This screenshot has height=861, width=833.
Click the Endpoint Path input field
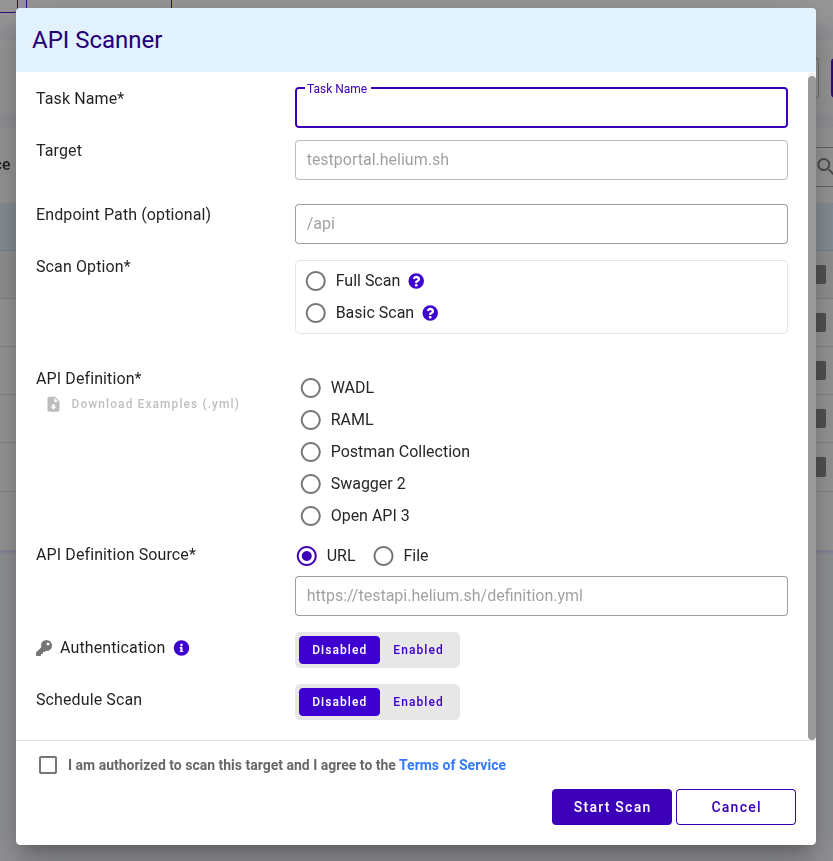[540, 223]
